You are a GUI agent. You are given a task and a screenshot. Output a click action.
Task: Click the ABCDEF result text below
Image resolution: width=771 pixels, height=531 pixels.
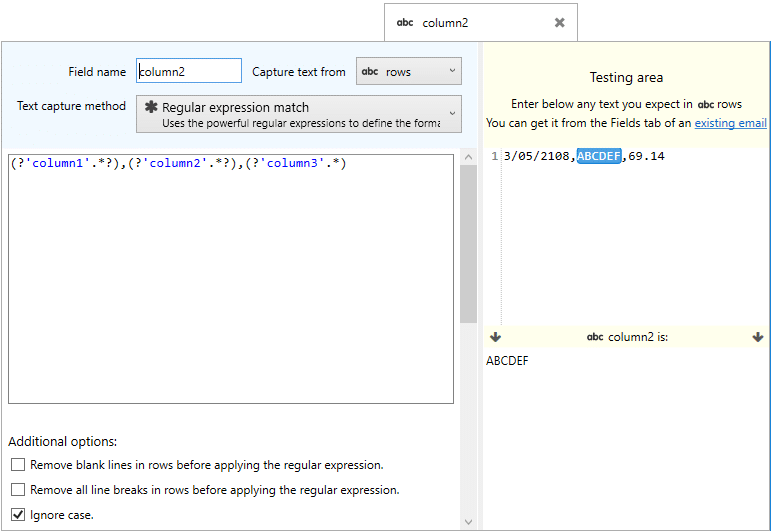pos(507,360)
